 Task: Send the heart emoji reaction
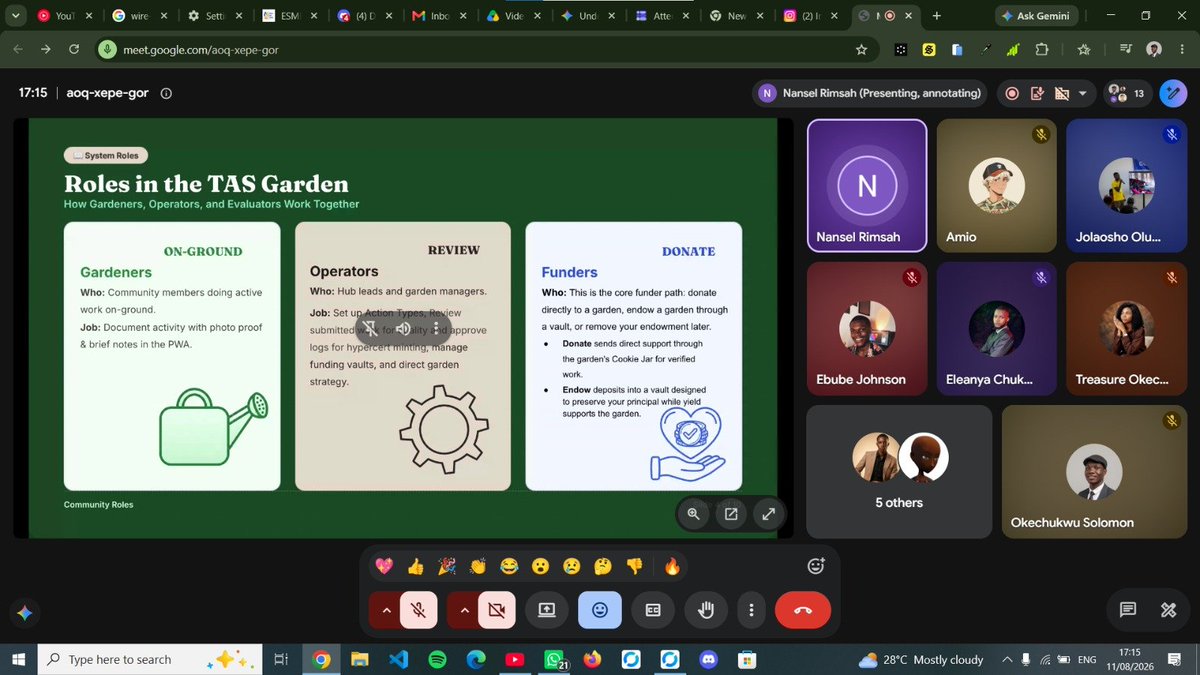(x=384, y=567)
